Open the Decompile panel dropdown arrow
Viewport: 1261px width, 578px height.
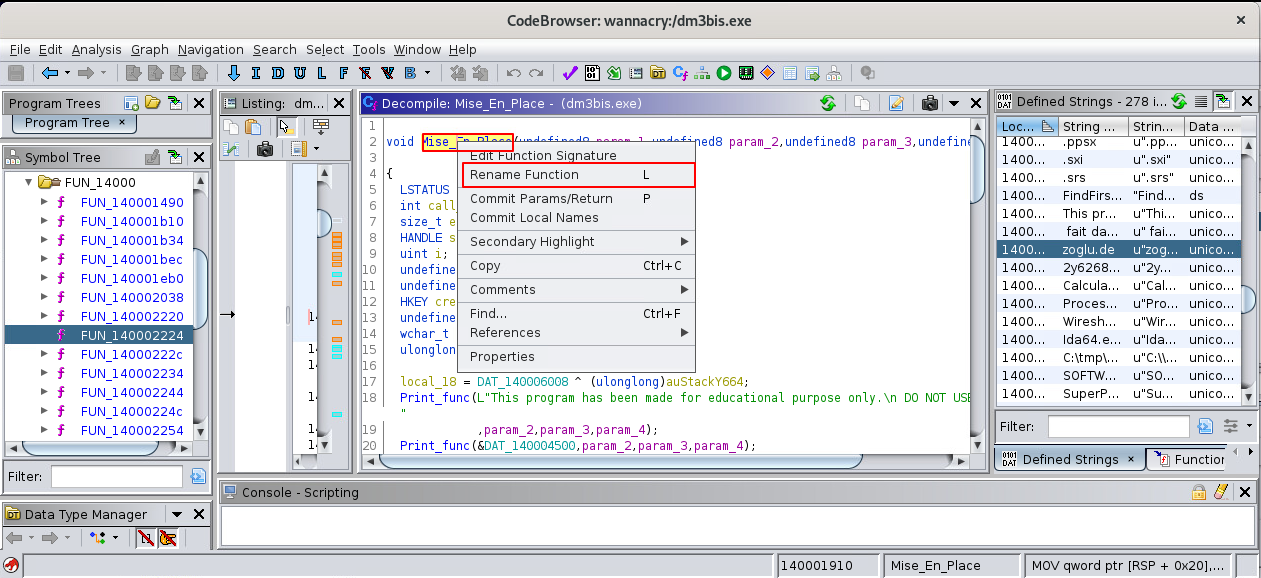click(x=953, y=103)
